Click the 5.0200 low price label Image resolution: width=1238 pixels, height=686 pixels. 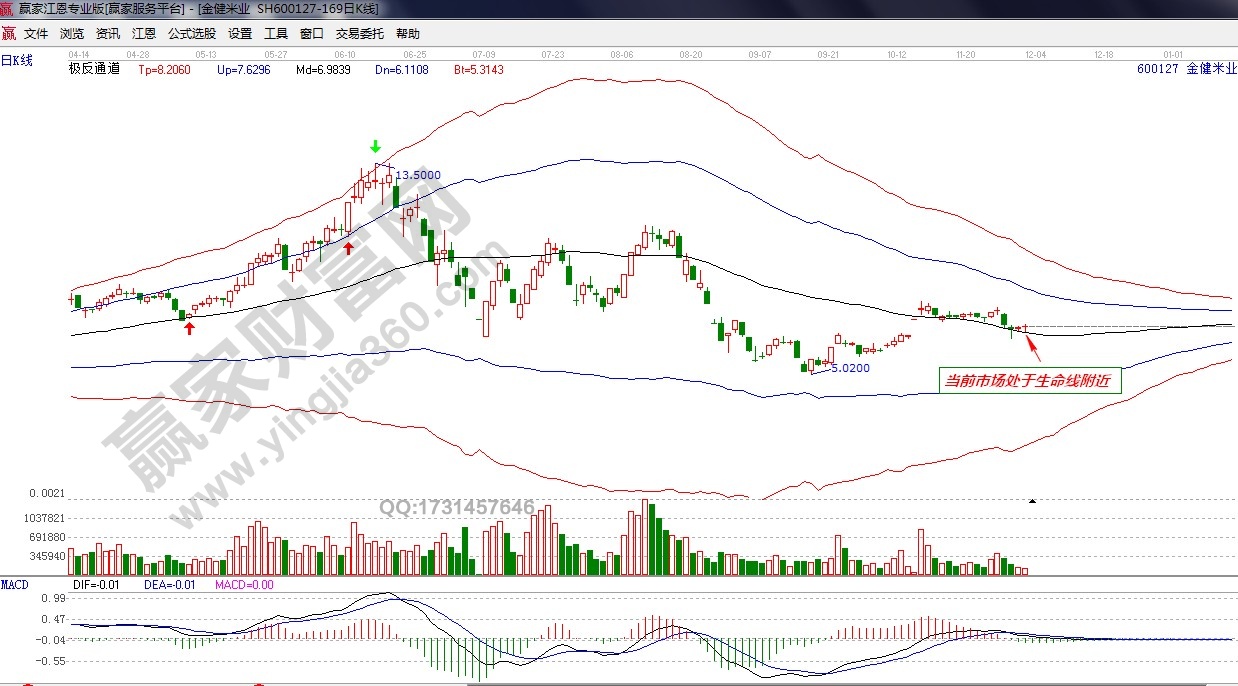pyautogui.click(x=849, y=368)
